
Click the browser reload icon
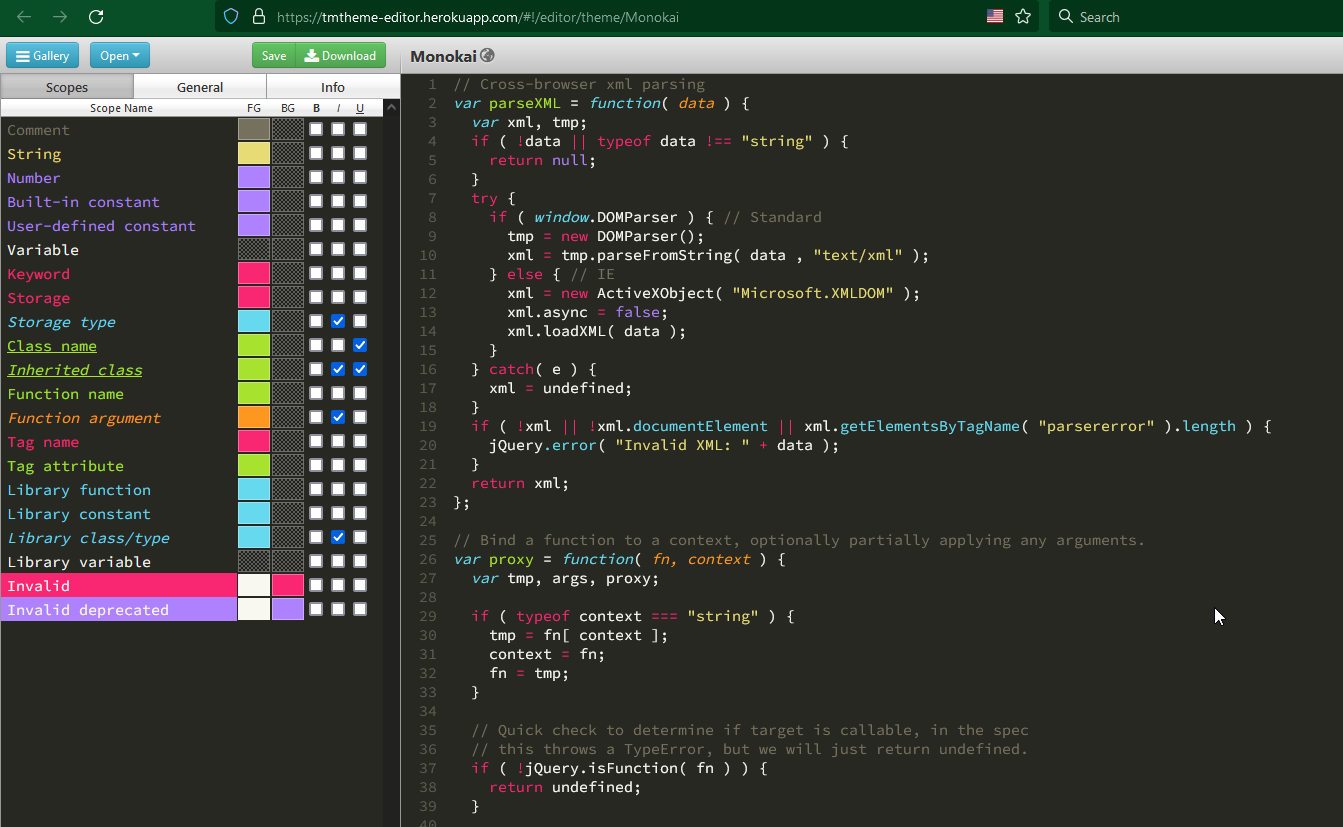coord(96,17)
